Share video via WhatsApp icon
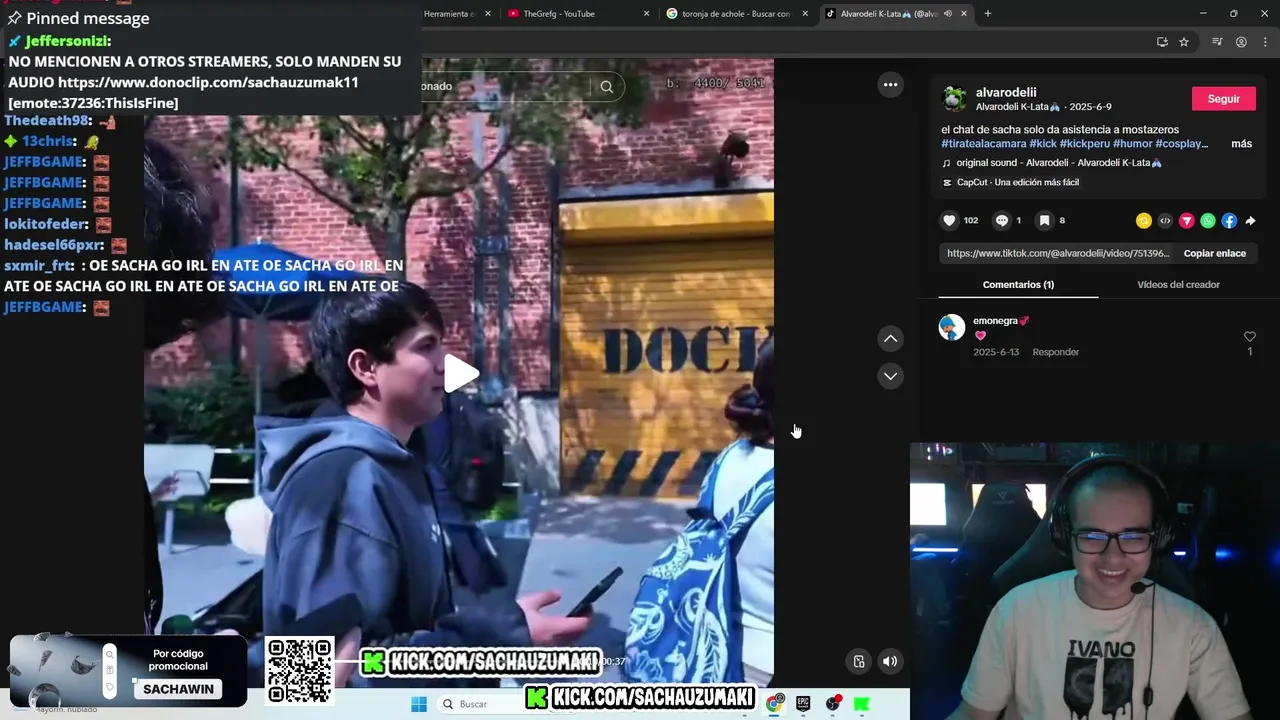The width and height of the screenshot is (1280, 720). click(x=1208, y=221)
